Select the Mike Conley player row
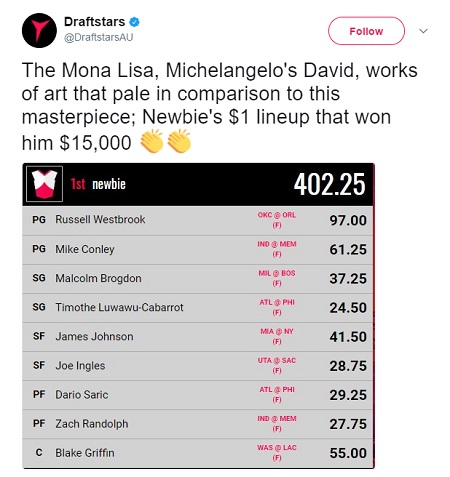Viewport: 450px width, 477px height. pyautogui.click(x=198, y=250)
